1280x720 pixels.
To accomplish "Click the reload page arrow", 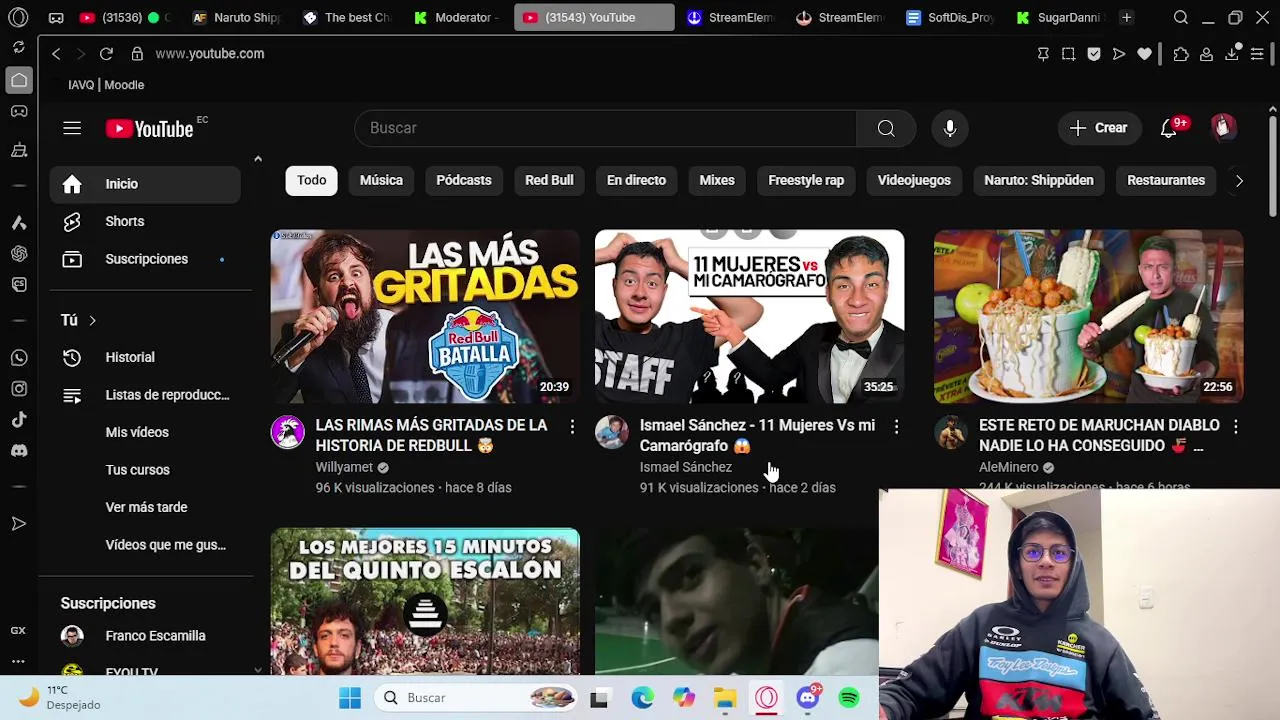I will [x=106, y=54].
